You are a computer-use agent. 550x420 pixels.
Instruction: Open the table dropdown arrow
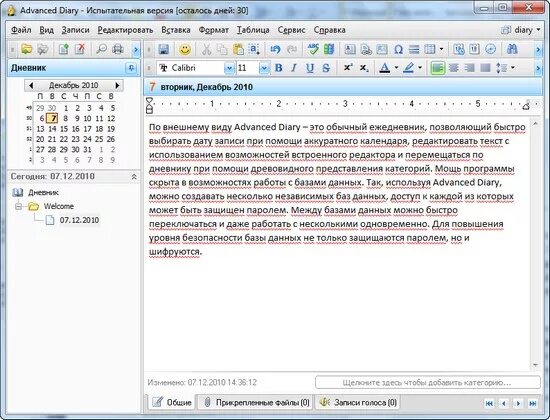pyautogui.click(x=442, y=49)
